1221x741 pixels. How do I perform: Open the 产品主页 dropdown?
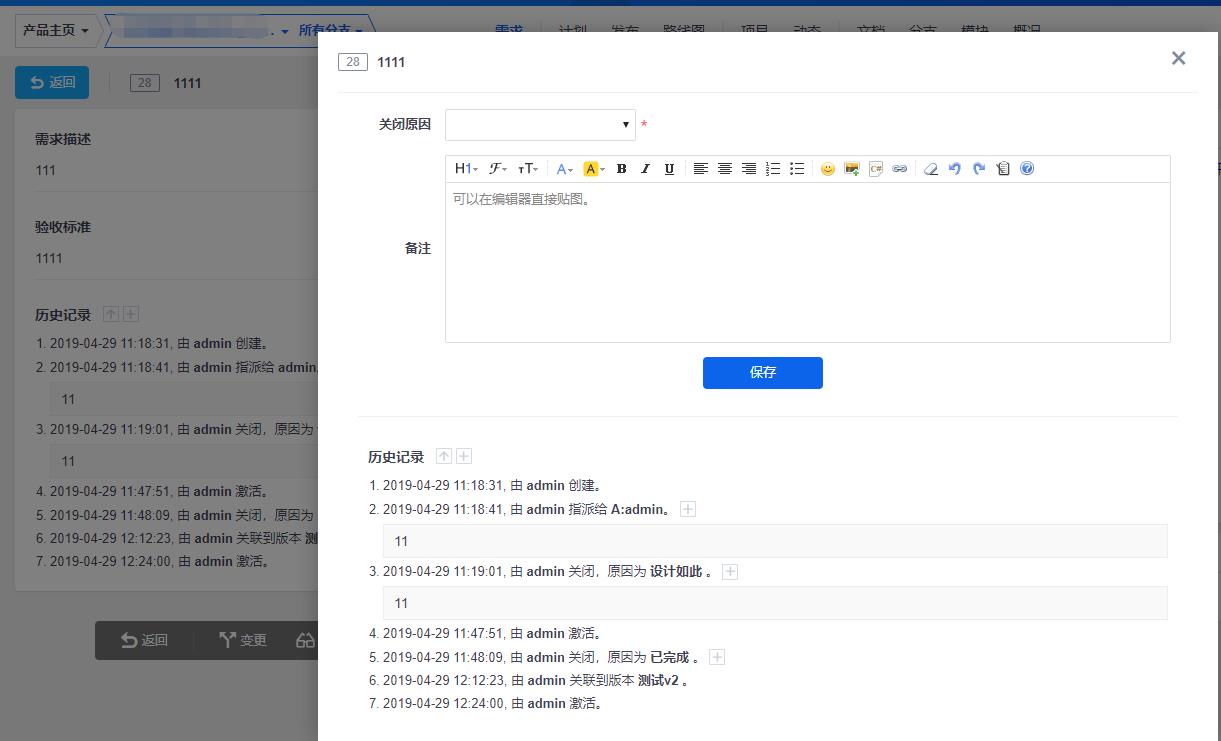[56, 30]
